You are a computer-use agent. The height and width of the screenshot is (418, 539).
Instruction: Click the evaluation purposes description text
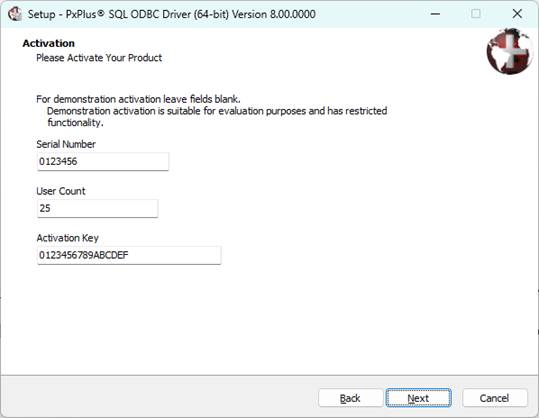tap(217, 111)
